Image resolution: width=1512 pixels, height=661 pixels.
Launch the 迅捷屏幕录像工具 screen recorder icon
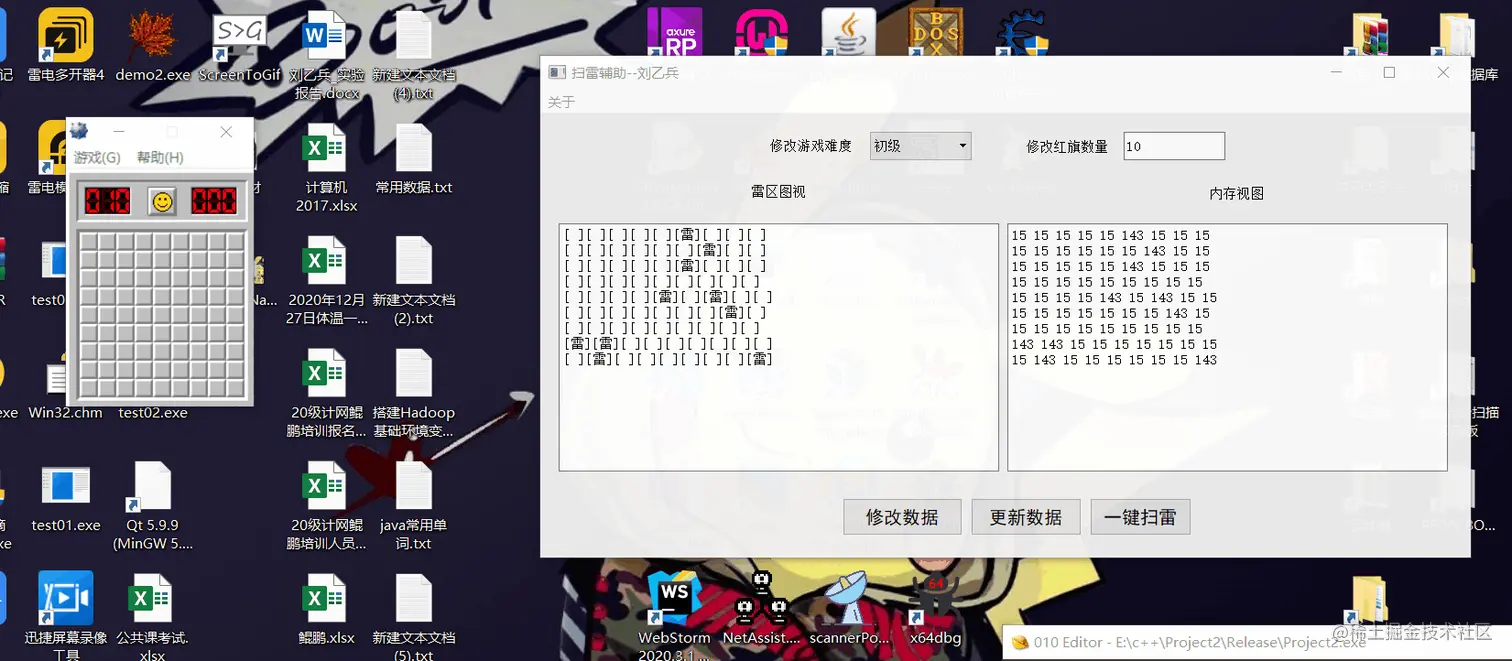(65, 595)
